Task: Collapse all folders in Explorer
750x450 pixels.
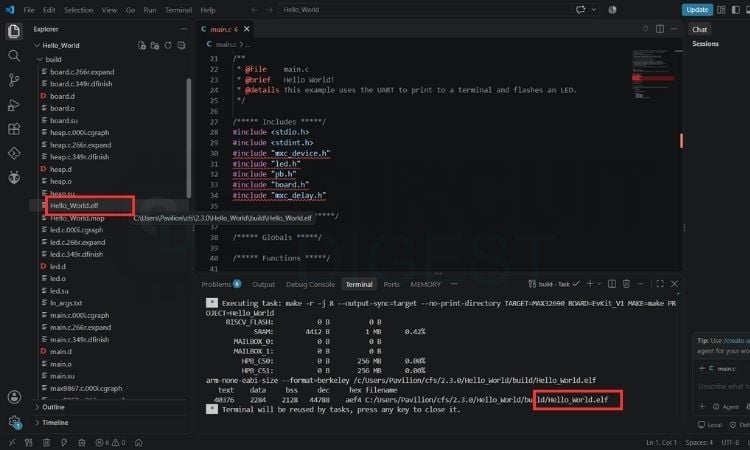Action: (x=181, y=45)
